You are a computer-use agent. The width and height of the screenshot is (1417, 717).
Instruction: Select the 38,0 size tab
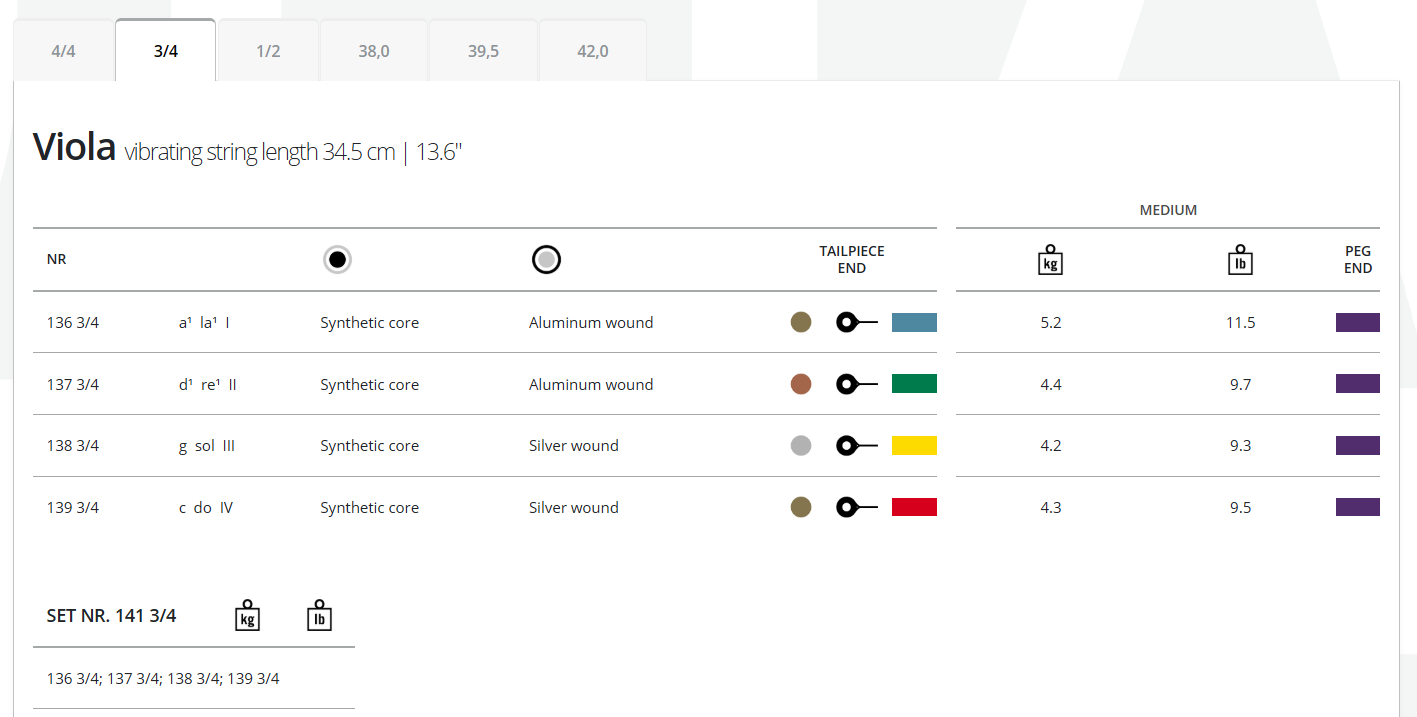[374, 51]
